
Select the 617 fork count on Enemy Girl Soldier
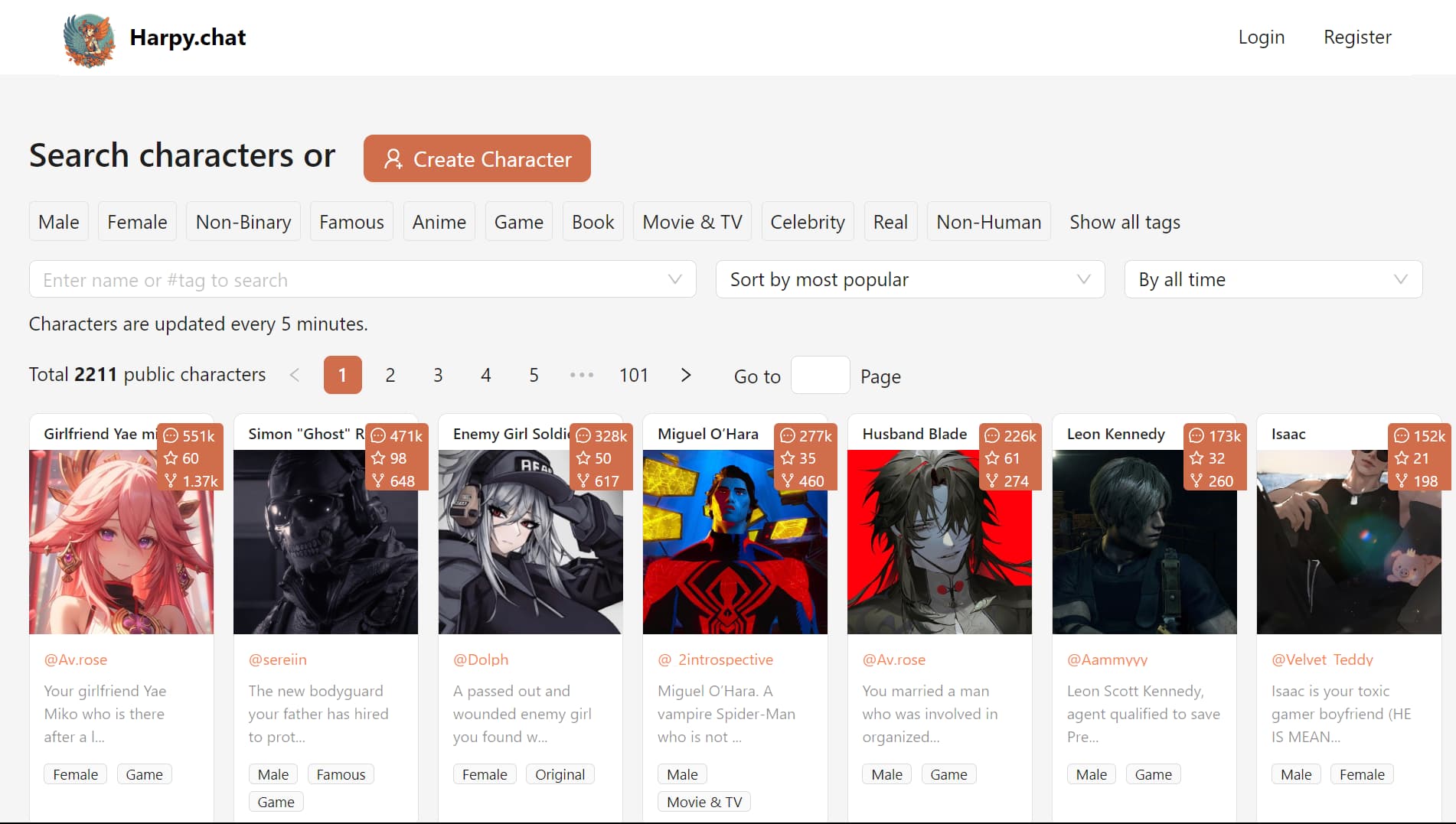598,481
